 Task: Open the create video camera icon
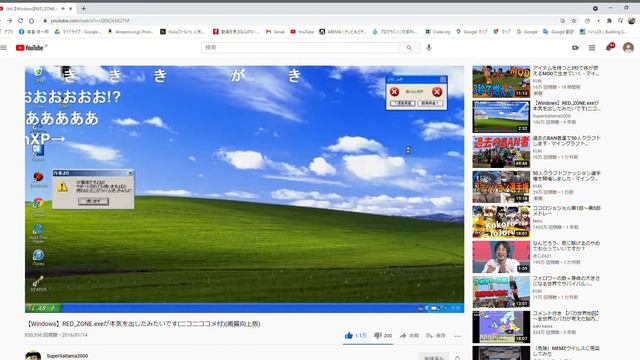tap(575, 48)
